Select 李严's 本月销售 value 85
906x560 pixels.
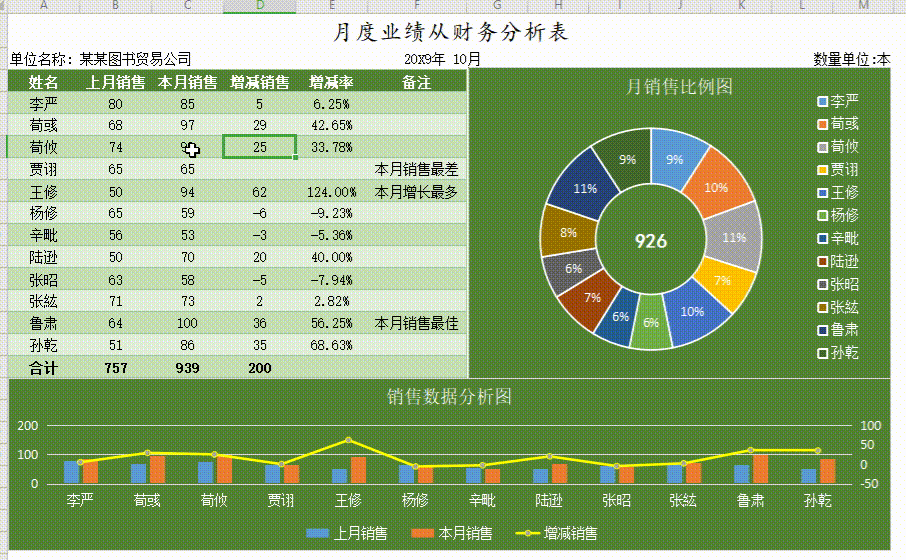(187, 104)
